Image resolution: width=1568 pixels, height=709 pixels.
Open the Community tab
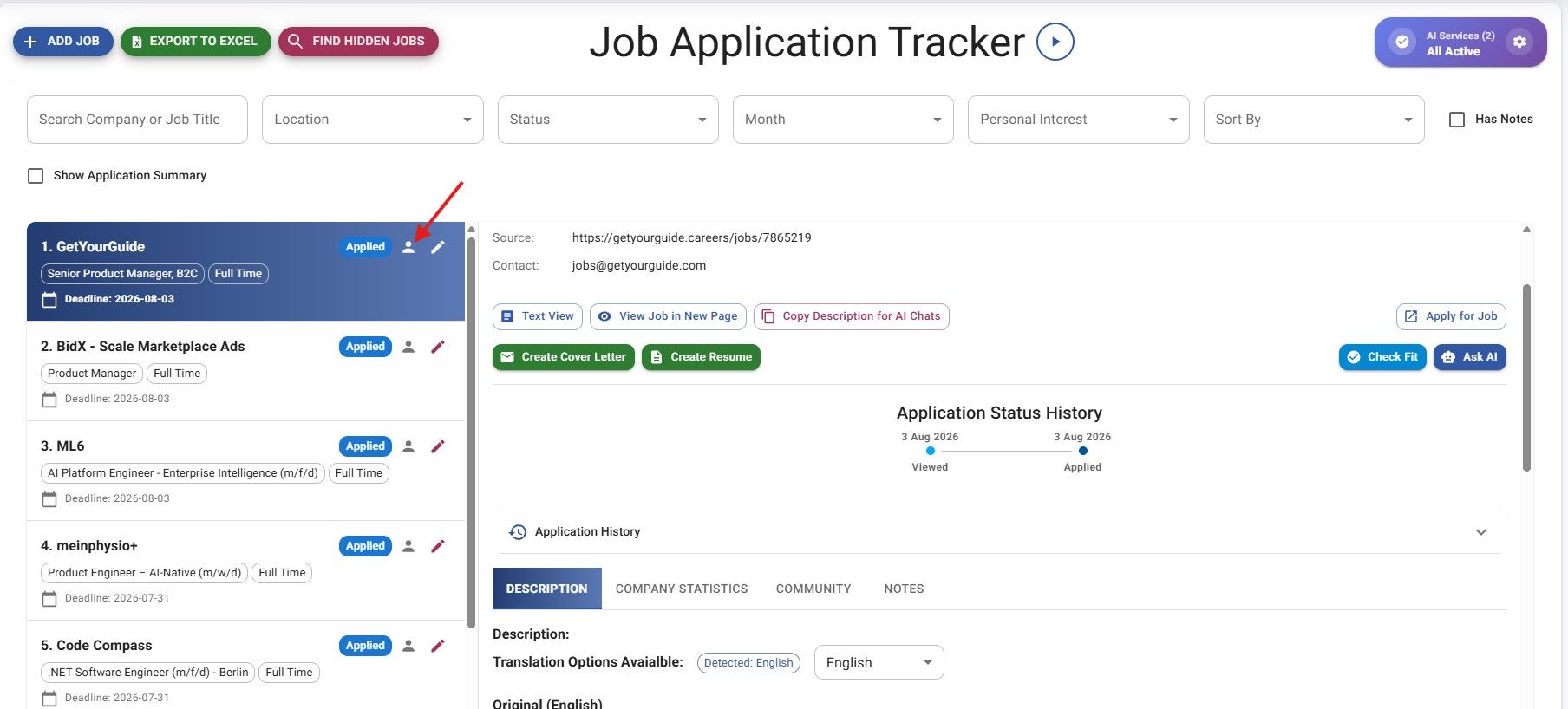point(813,589)
